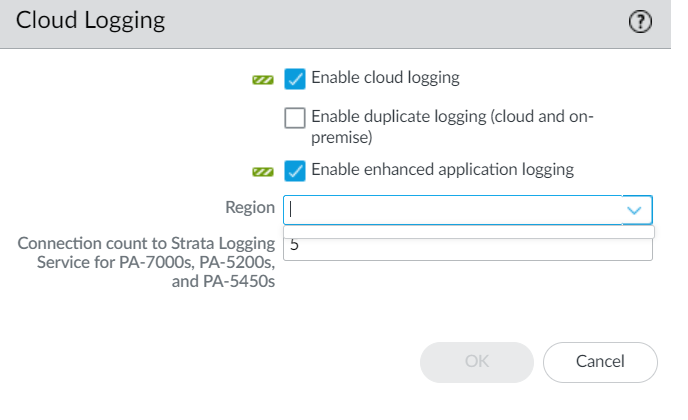
Task: Click green indicator beside enhanced application logging
Action: click(x=263, y=171)
